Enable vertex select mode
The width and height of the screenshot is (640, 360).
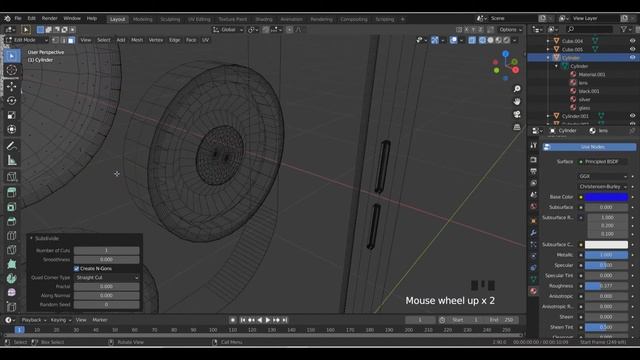click(x=56, y=40)
